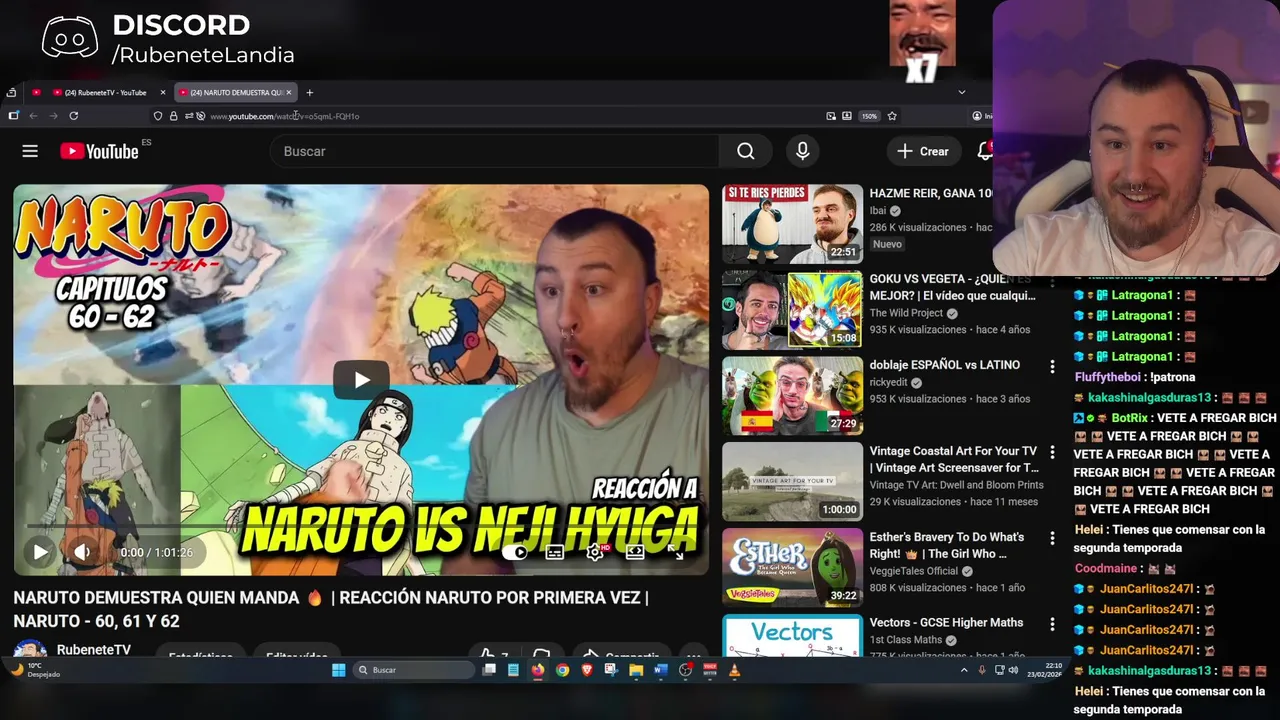The height and width of the screenshot is (720, 1280).
Task: Open the tab list dropdown arrow
Action: pos(962,92)
